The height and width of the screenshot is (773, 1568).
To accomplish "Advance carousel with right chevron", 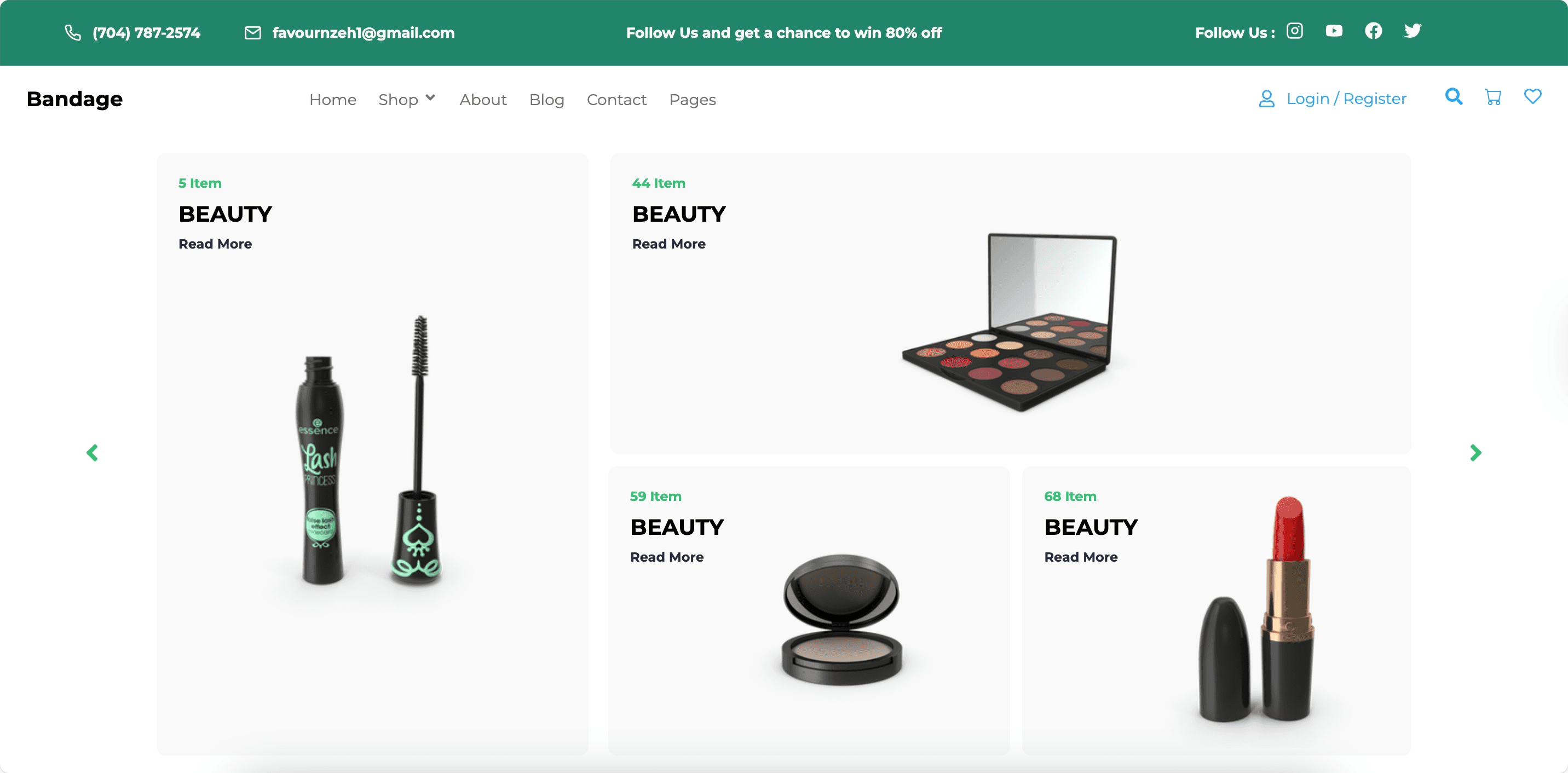I will 1475,453.
